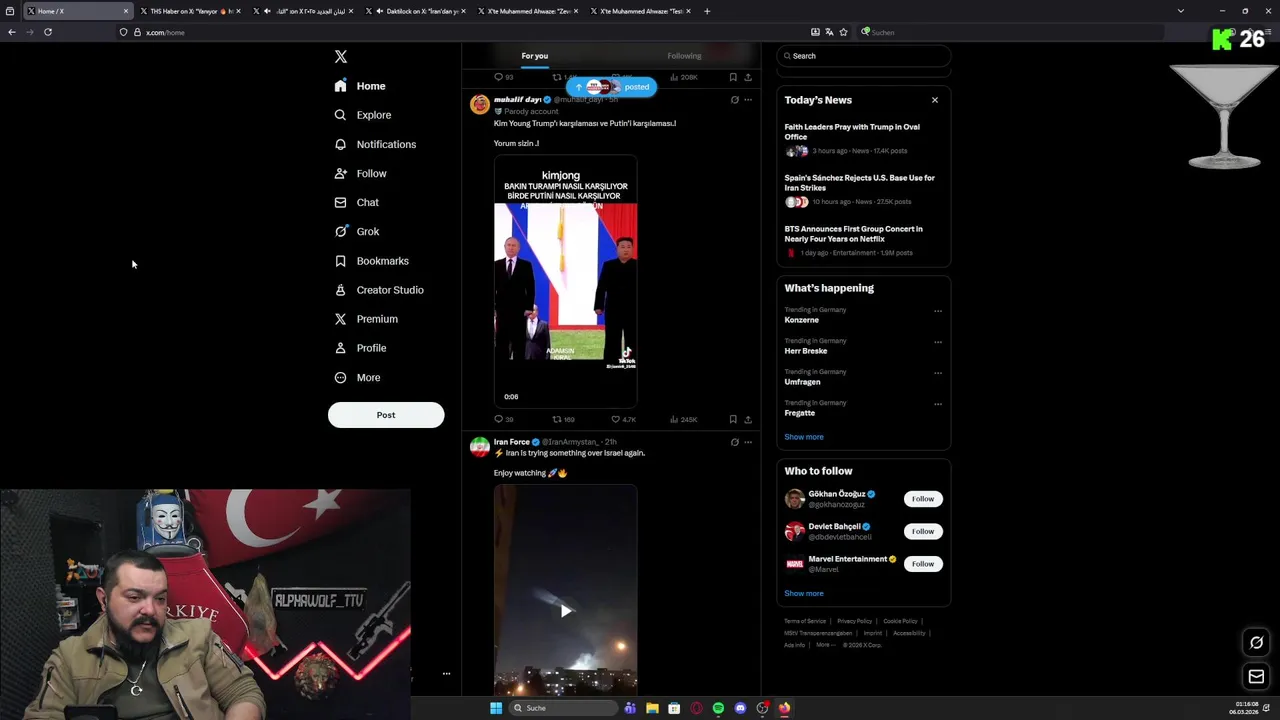
Task: Open more options for Fregatte trend
Action: (x=938, y=404)
